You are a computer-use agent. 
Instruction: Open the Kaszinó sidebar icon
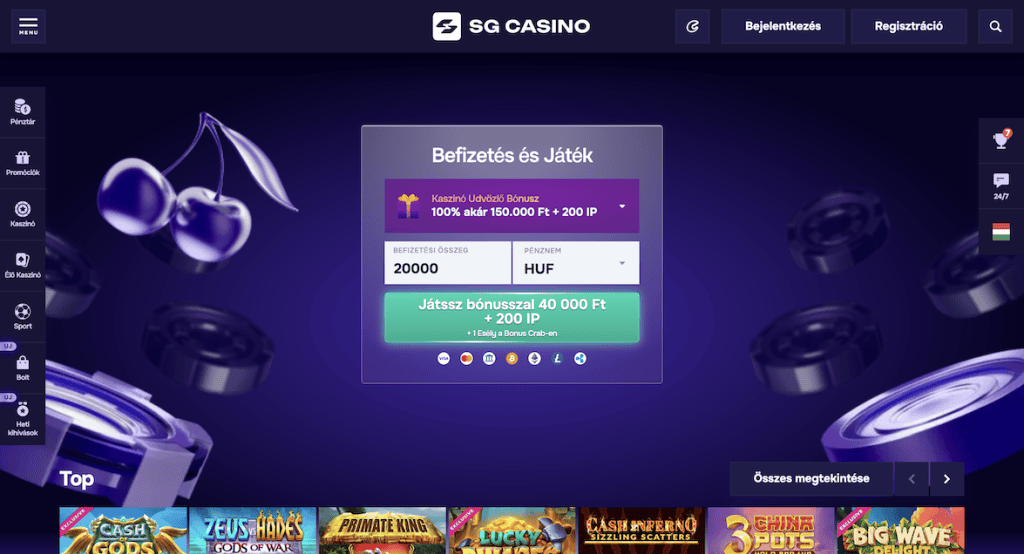23,214
